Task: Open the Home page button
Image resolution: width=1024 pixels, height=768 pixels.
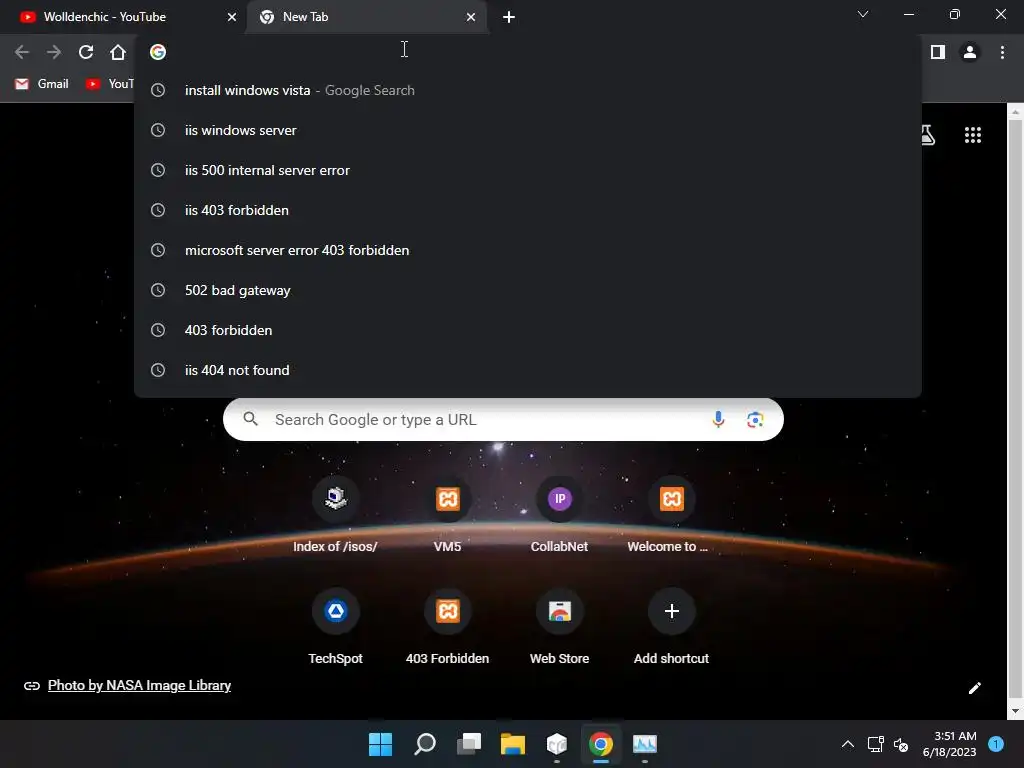Action: click(x=118, y=52)
